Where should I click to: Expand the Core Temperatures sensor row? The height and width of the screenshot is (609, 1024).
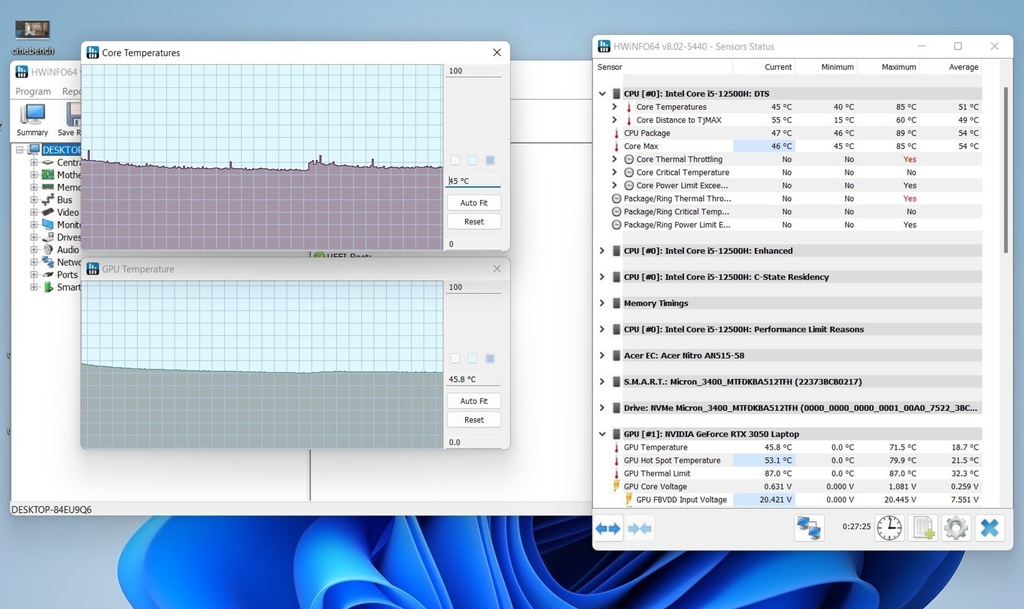(x=615, y=106)
